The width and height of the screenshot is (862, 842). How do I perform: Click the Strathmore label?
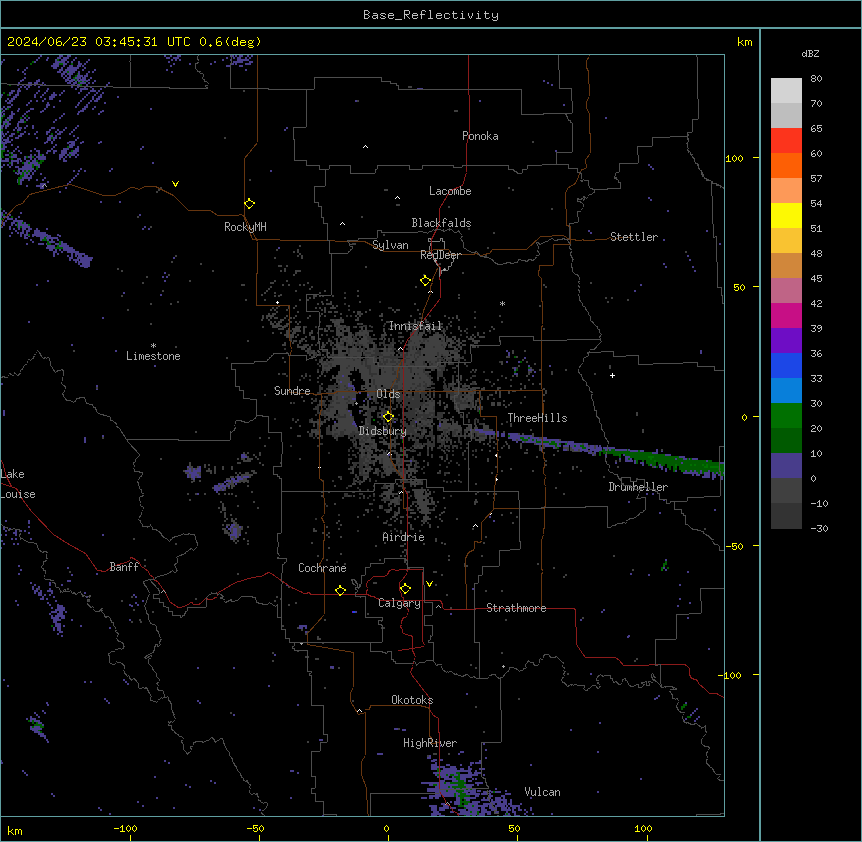pyautogui.click(x=516, y=608)
